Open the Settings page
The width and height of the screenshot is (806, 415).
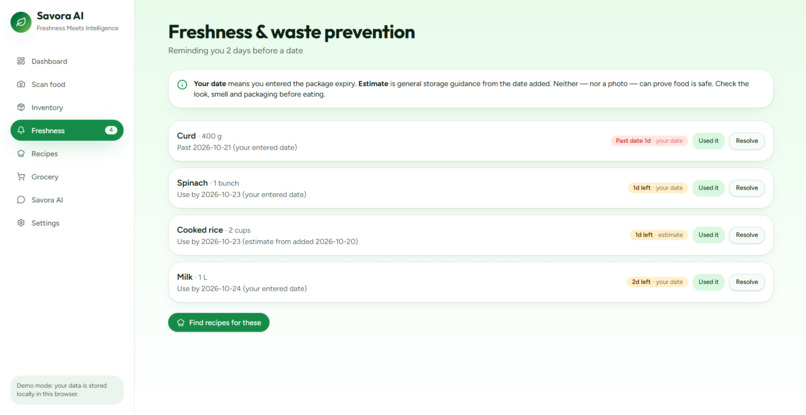pyautogui.click(x=67, y=223)
